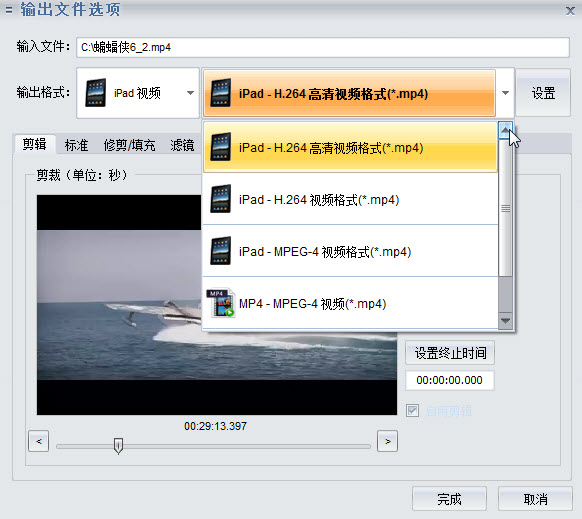Open the 修剪/填充 tab
Image resolution: width=582 pixels, height=519 pixels.
coord(130,145)
